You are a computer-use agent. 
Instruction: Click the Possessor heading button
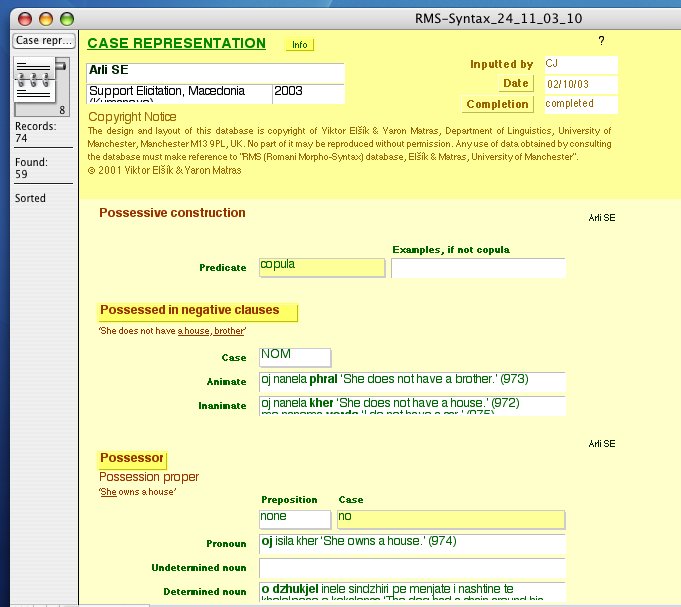tap(132, 460)
